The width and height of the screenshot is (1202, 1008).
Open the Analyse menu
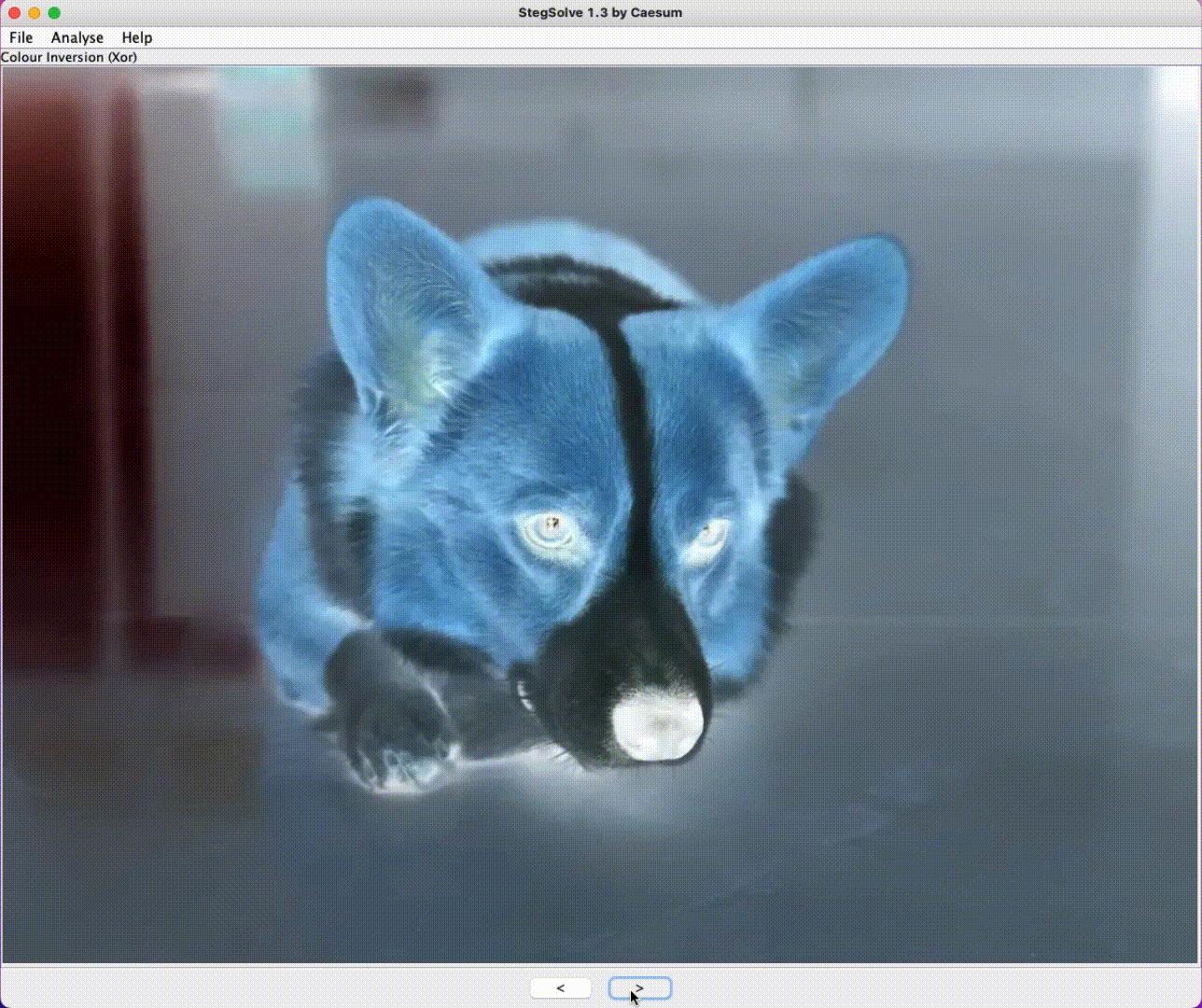(x=77, y=37)
